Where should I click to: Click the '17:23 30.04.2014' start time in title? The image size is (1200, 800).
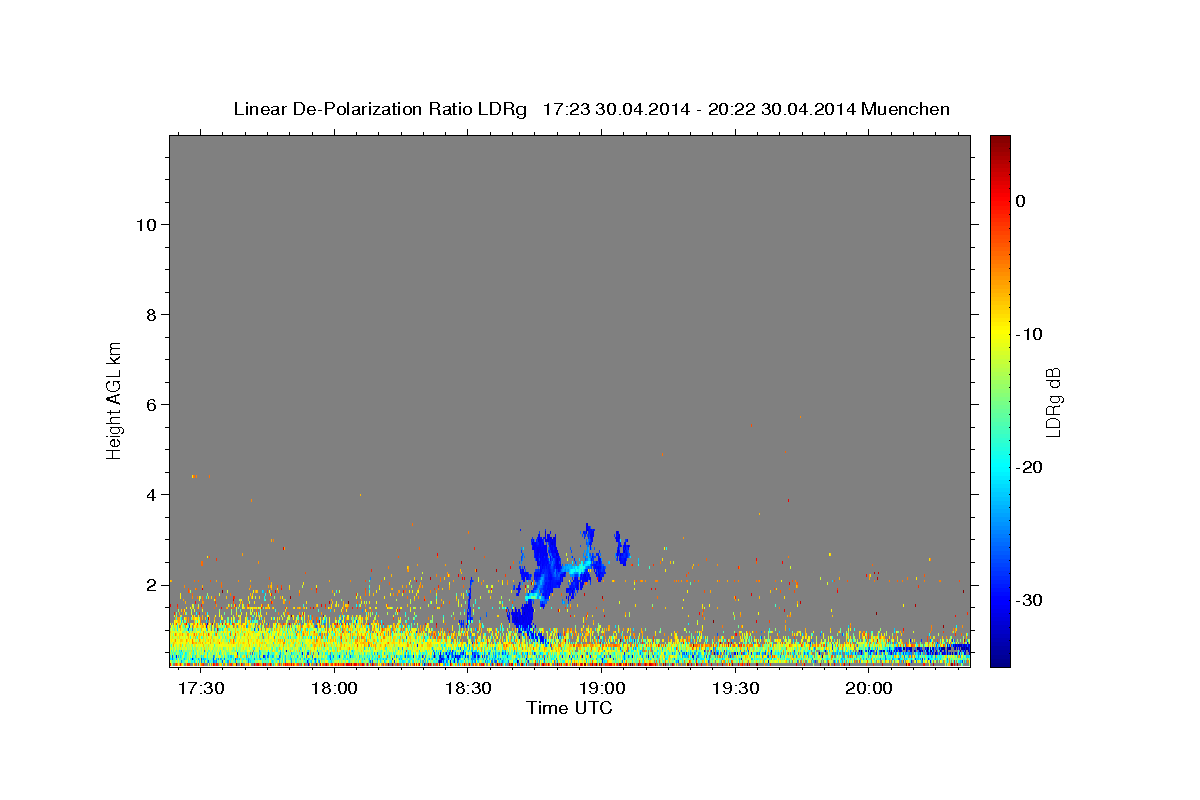click(616, 109)
